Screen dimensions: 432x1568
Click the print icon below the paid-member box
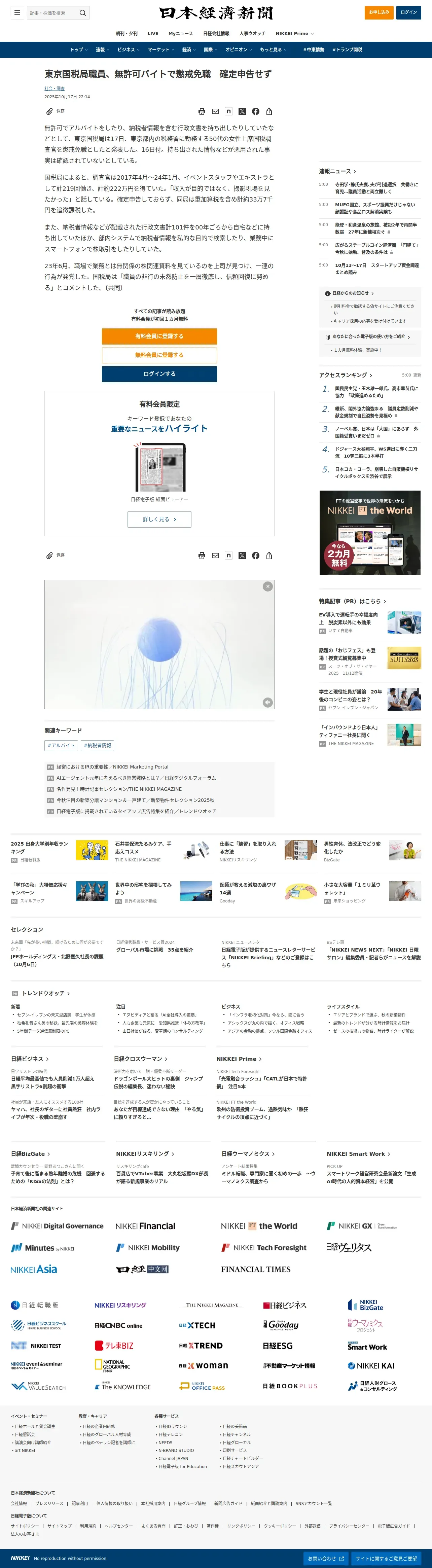click(202, 556)
